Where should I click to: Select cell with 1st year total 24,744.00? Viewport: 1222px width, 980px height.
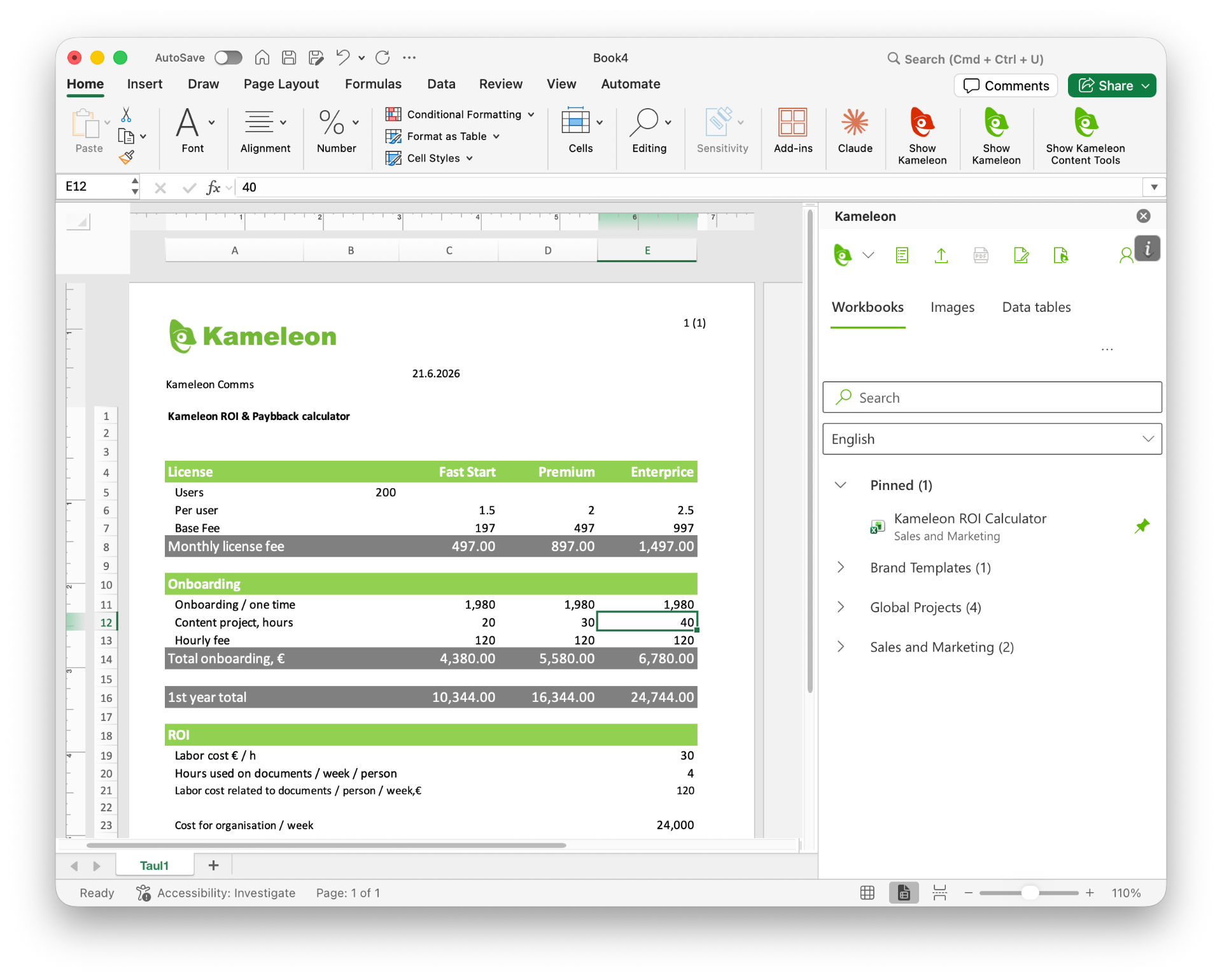[x=647, y=697]
